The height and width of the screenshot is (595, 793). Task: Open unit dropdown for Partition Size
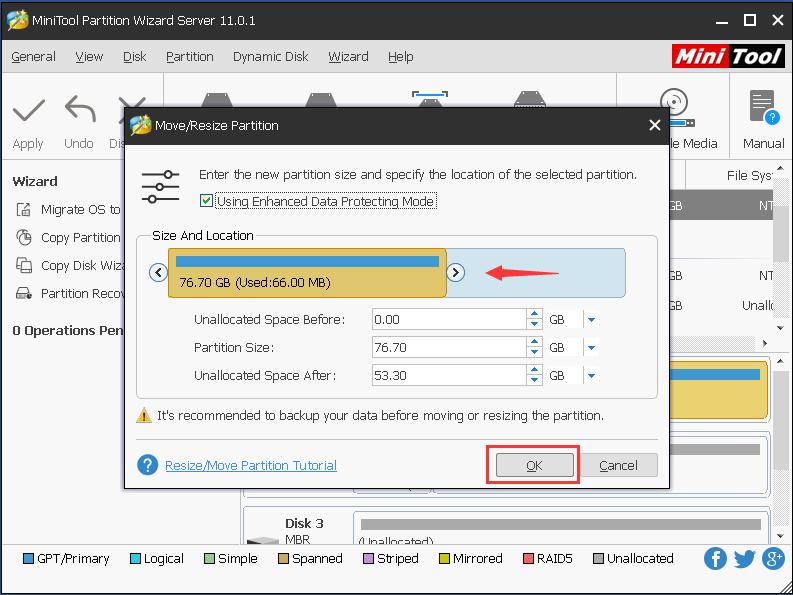click(591, 348)
